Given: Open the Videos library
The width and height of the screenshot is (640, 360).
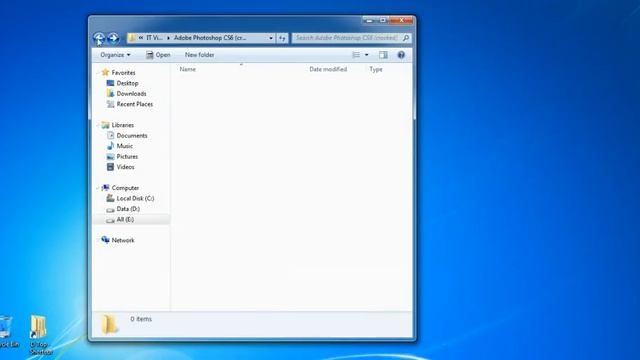Looking at the screenshot, I should coord(125,167).
